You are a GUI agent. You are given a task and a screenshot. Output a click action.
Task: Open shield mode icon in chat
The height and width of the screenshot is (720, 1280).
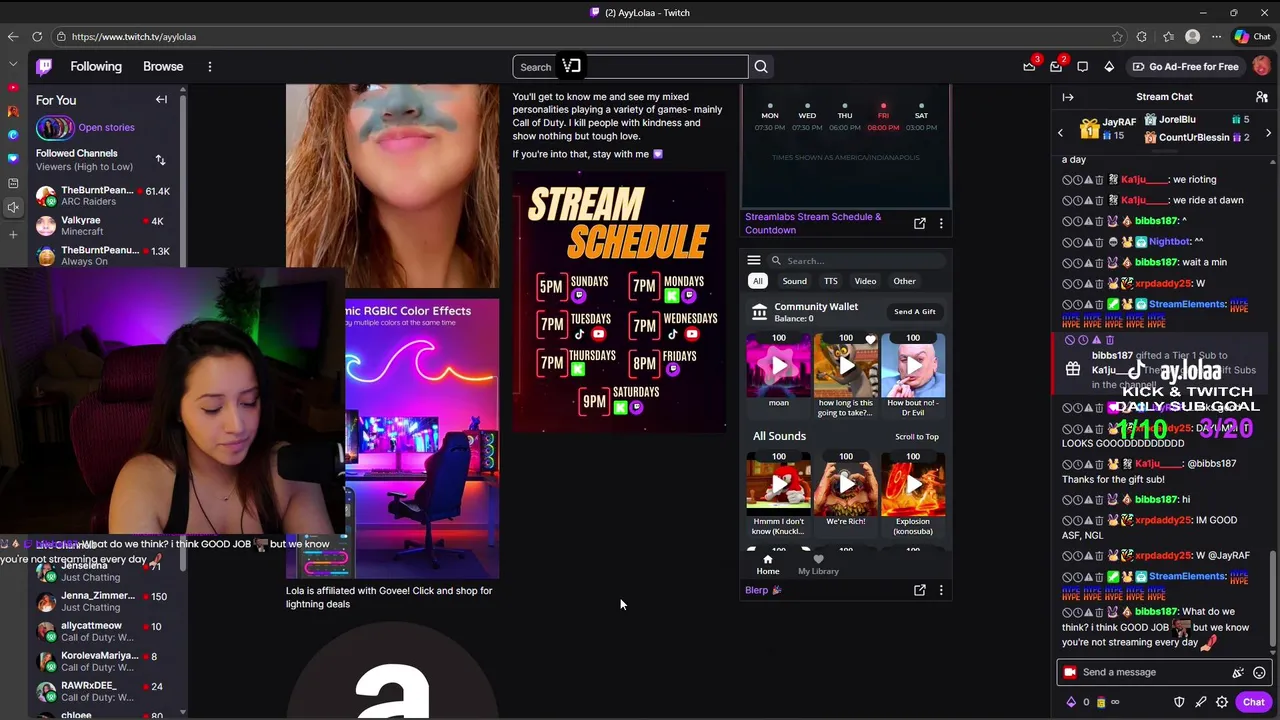point(1179,702)
